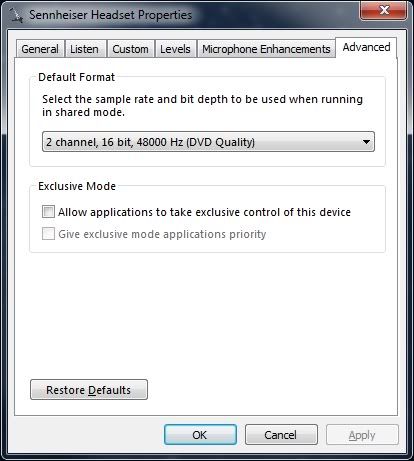Enable the allow exclusive control checkbox

tap(48, 212)
